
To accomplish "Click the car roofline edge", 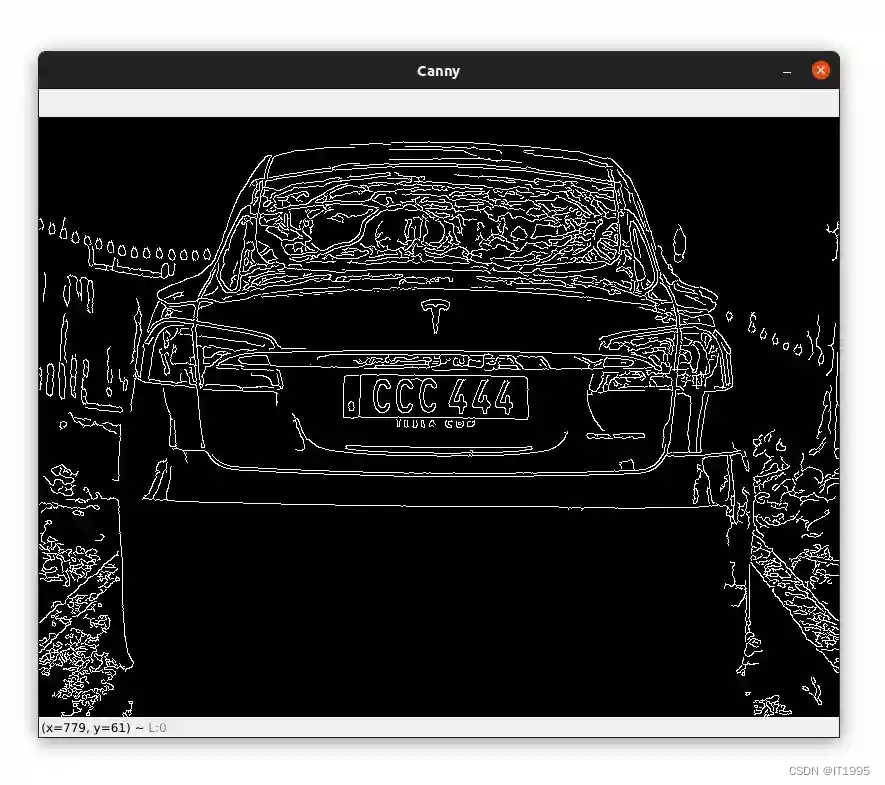I will tap(430, 145).
